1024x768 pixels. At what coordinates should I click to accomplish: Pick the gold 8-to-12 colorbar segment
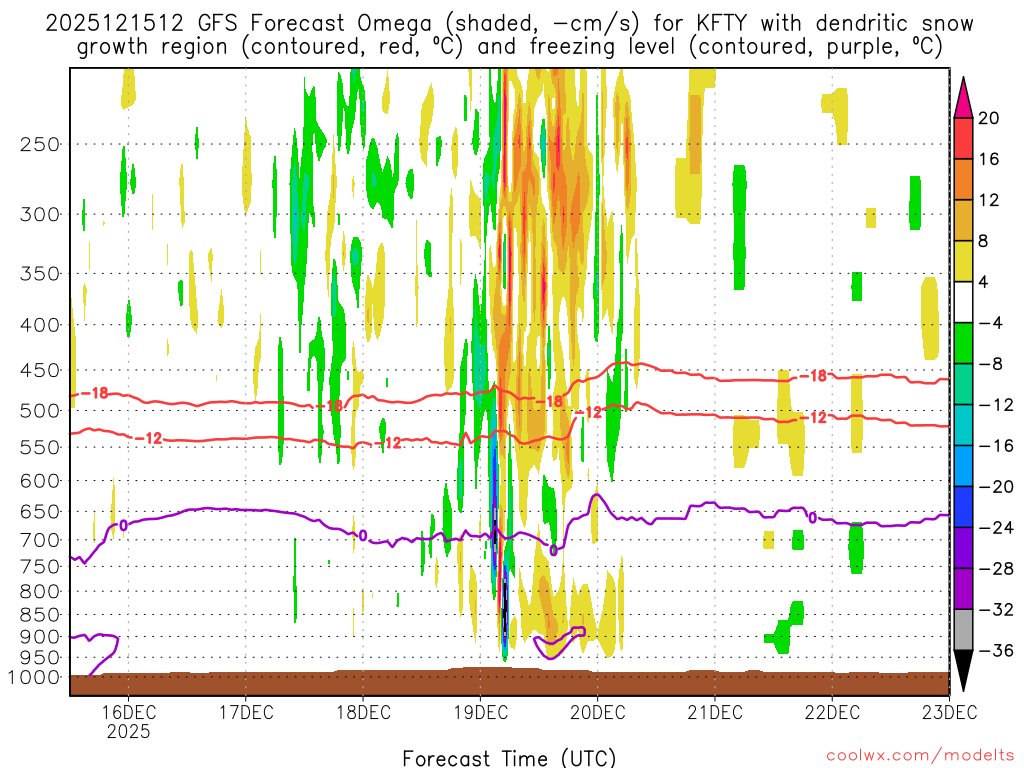963,221
